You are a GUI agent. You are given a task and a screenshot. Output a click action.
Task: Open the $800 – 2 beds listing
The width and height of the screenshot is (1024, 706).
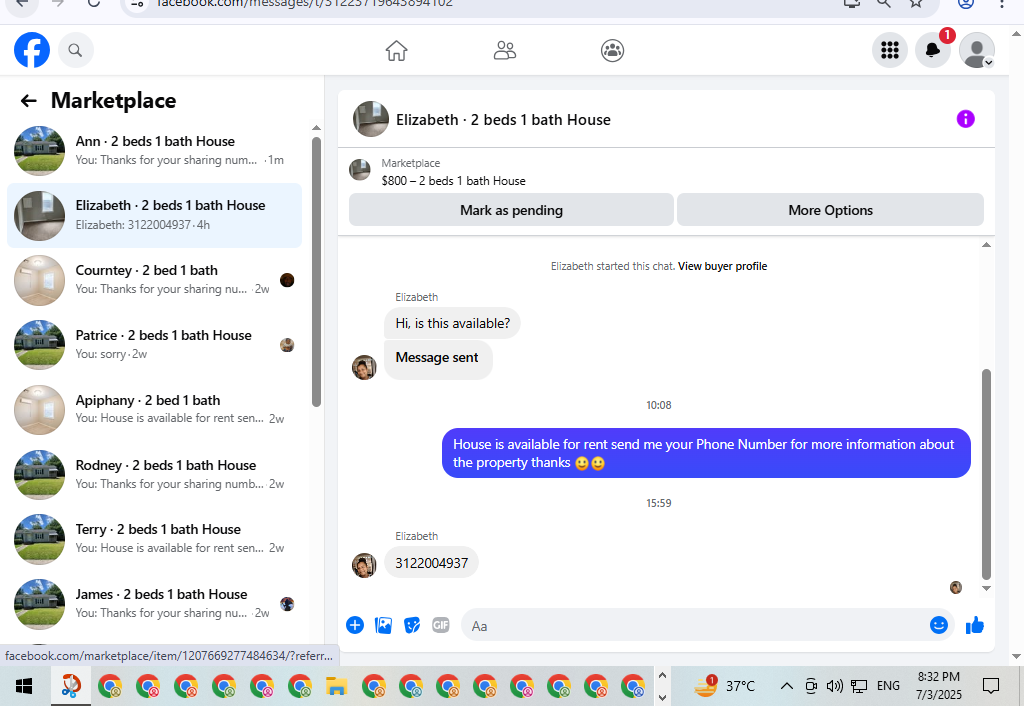[453, 180]
